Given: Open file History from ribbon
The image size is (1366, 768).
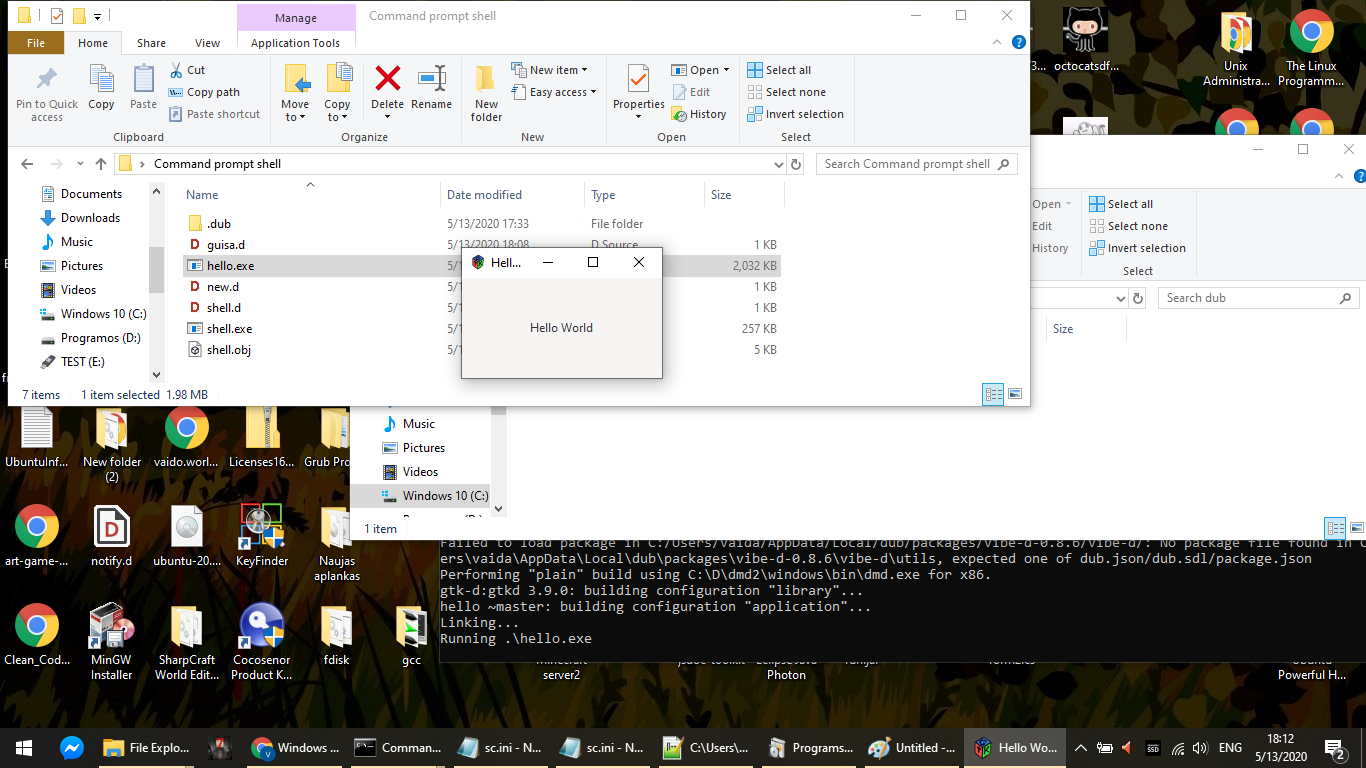Looking at the screenshot, I should tap(699, 114).
